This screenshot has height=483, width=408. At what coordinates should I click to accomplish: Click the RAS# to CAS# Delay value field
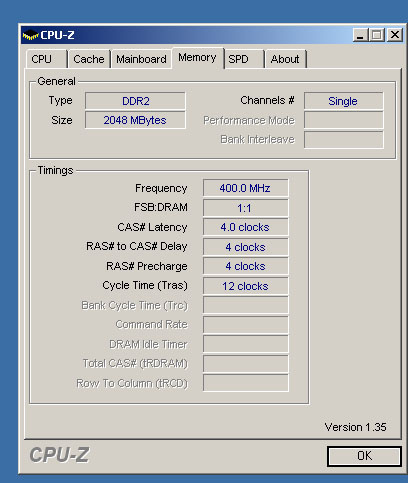pyautogui.click(x=245, y=247)
